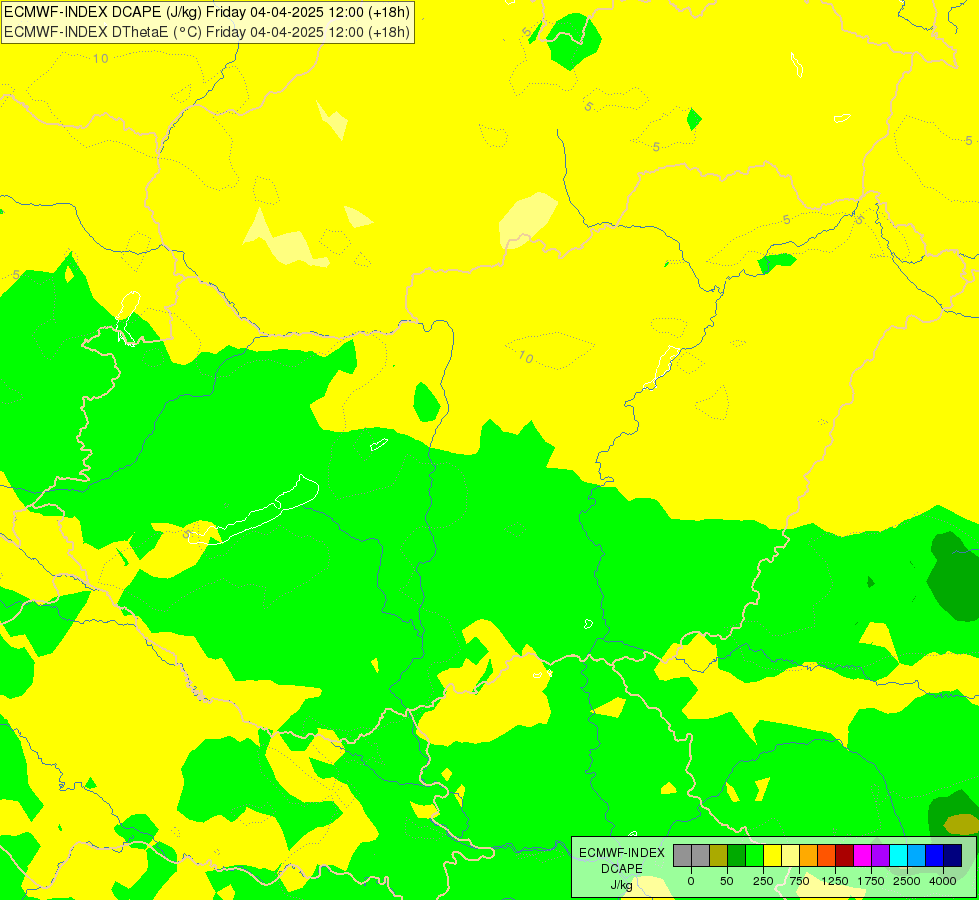Click the legend value label 50
The height and width of the screenshot is (900, 979).
click(x=727, y=881)
